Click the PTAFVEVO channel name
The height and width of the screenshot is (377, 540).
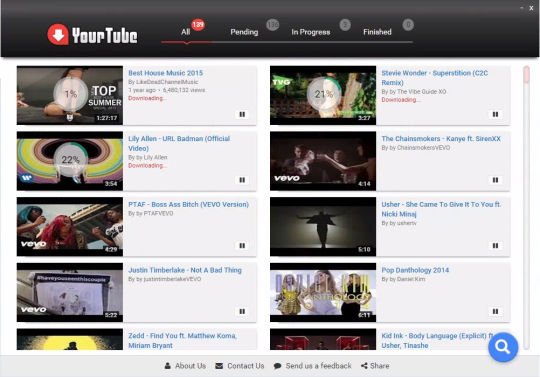coord(158,213)
